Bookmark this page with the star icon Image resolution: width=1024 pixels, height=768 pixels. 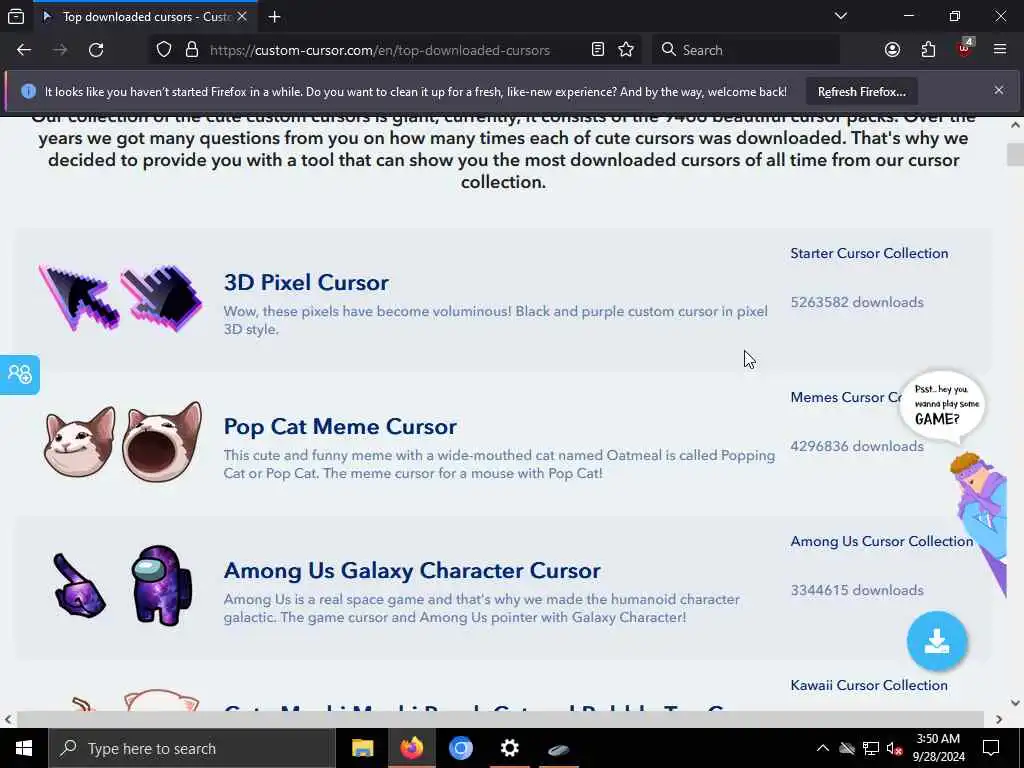point(626,50)
